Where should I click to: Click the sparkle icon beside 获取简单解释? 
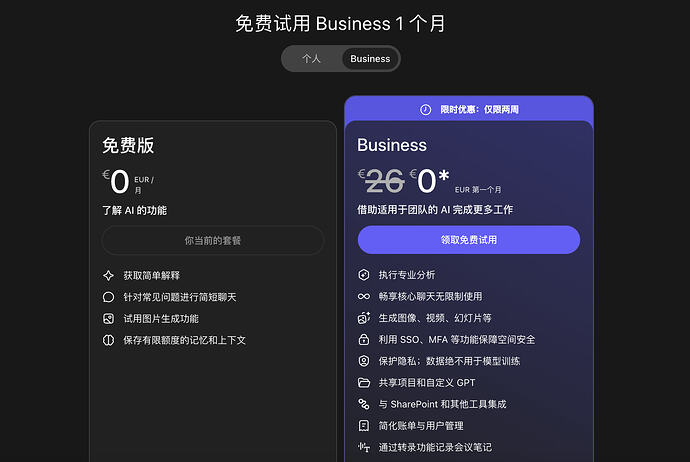pos(108,275)
